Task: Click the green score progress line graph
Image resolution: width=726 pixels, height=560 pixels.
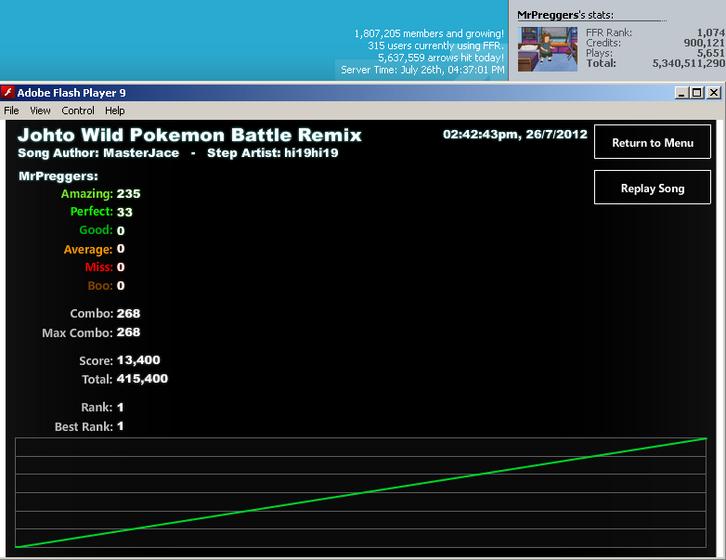Action: 361,492
